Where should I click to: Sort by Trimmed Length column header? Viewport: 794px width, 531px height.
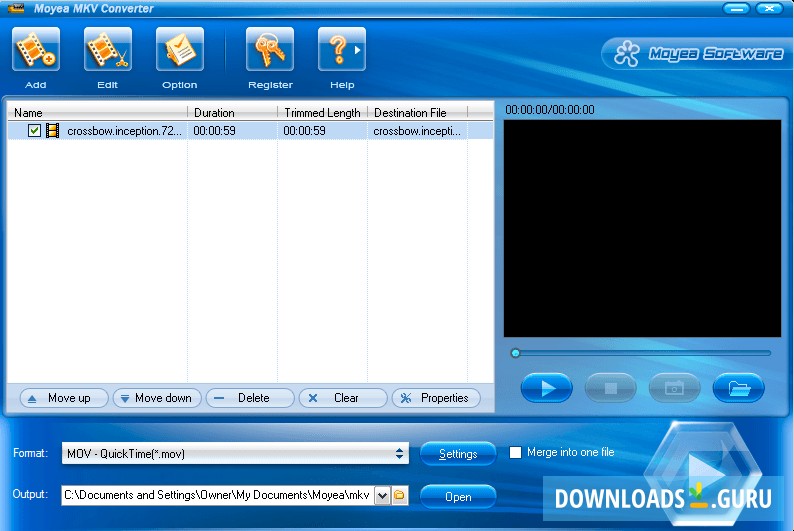pyautogui.click(x=323, y=112)
